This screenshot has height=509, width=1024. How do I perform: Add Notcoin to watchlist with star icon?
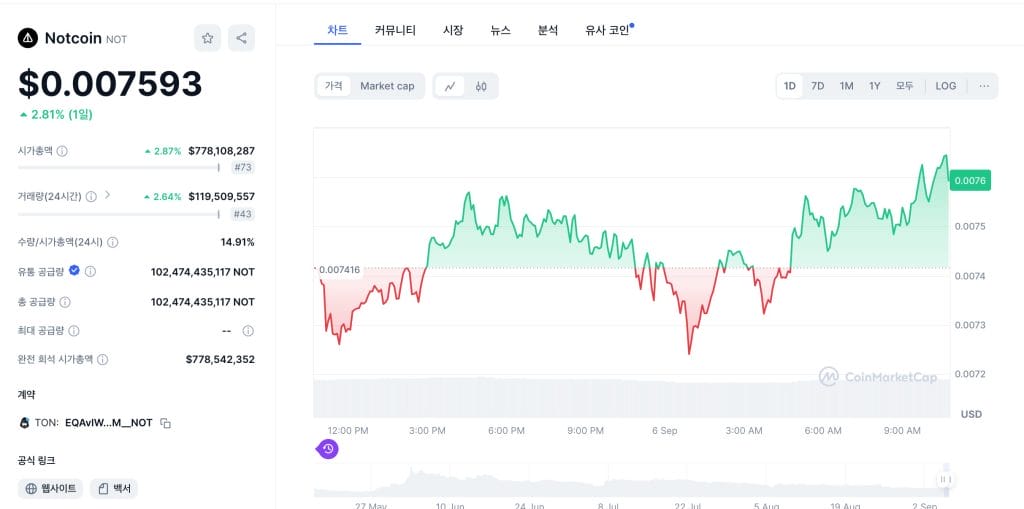point(207,38)
